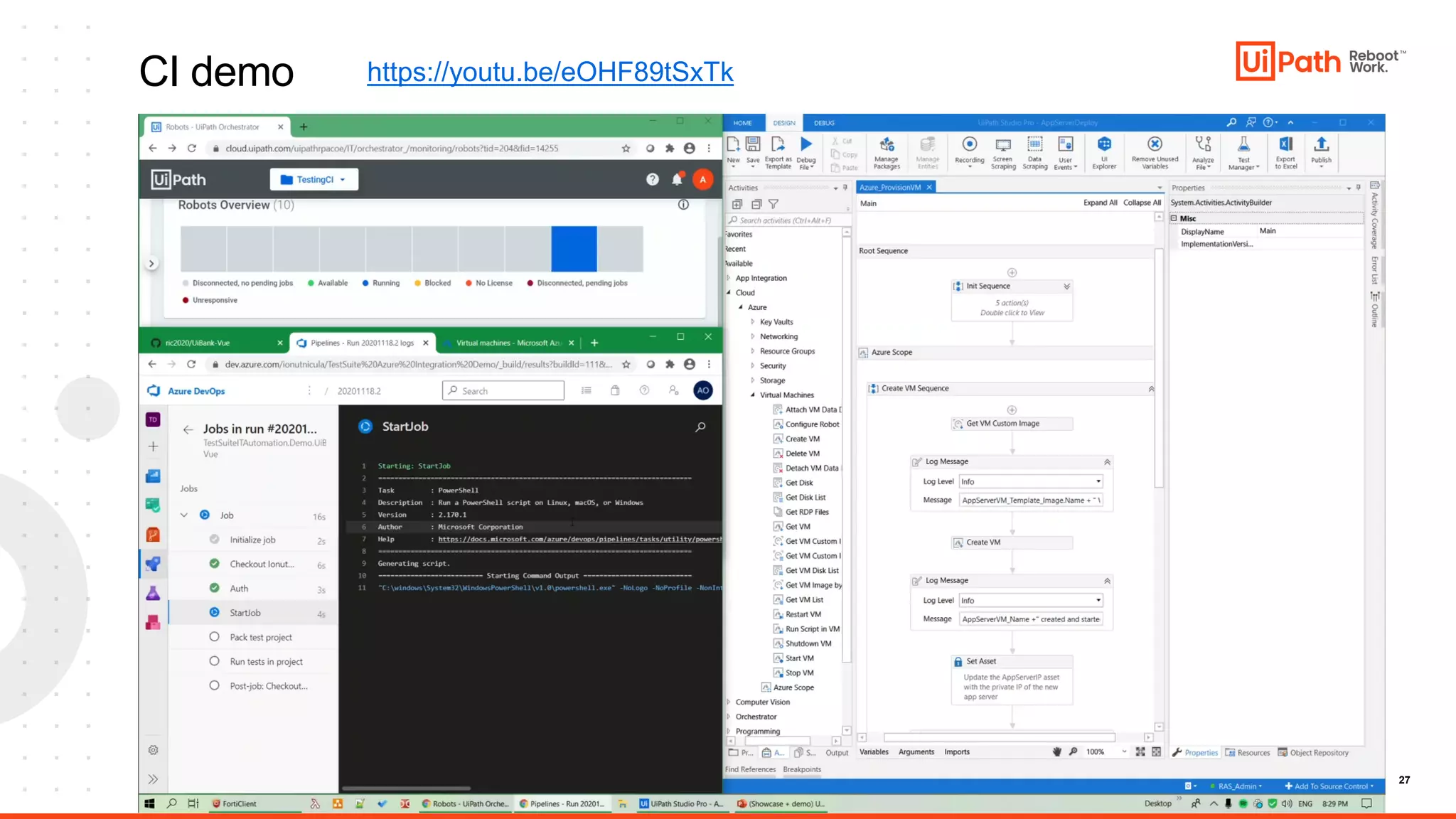
Task: Click Windows Start button
Action: [x=149, y=803]
